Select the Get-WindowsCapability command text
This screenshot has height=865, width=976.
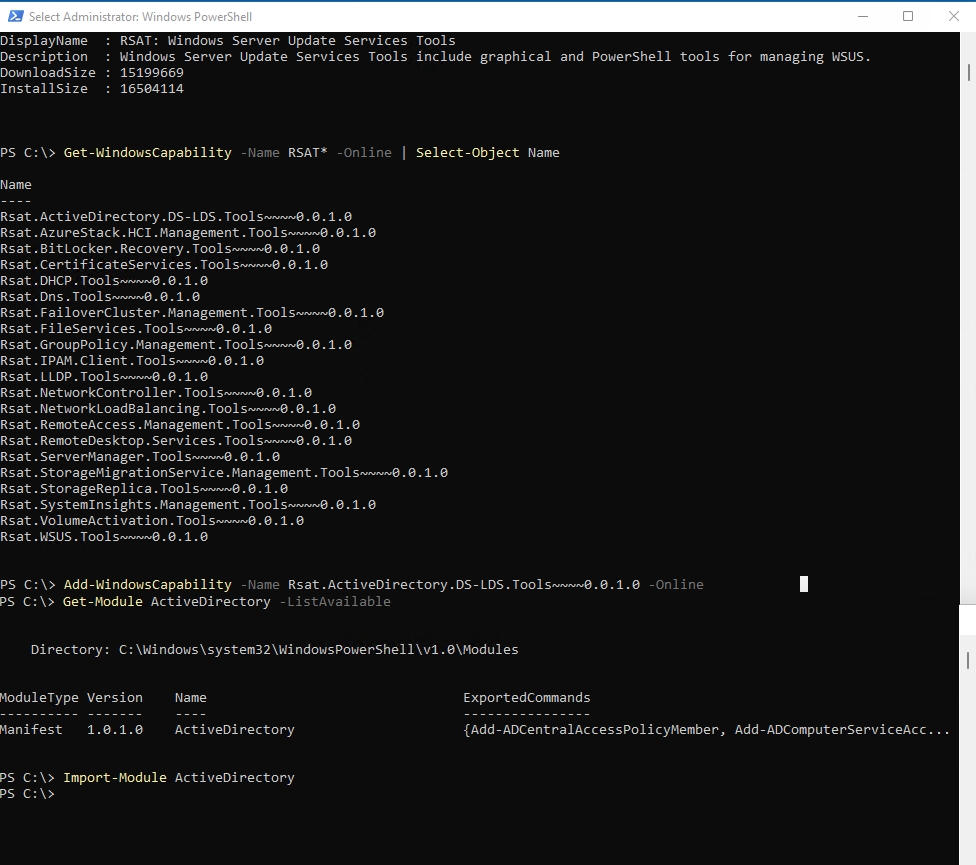pos(147,152)
